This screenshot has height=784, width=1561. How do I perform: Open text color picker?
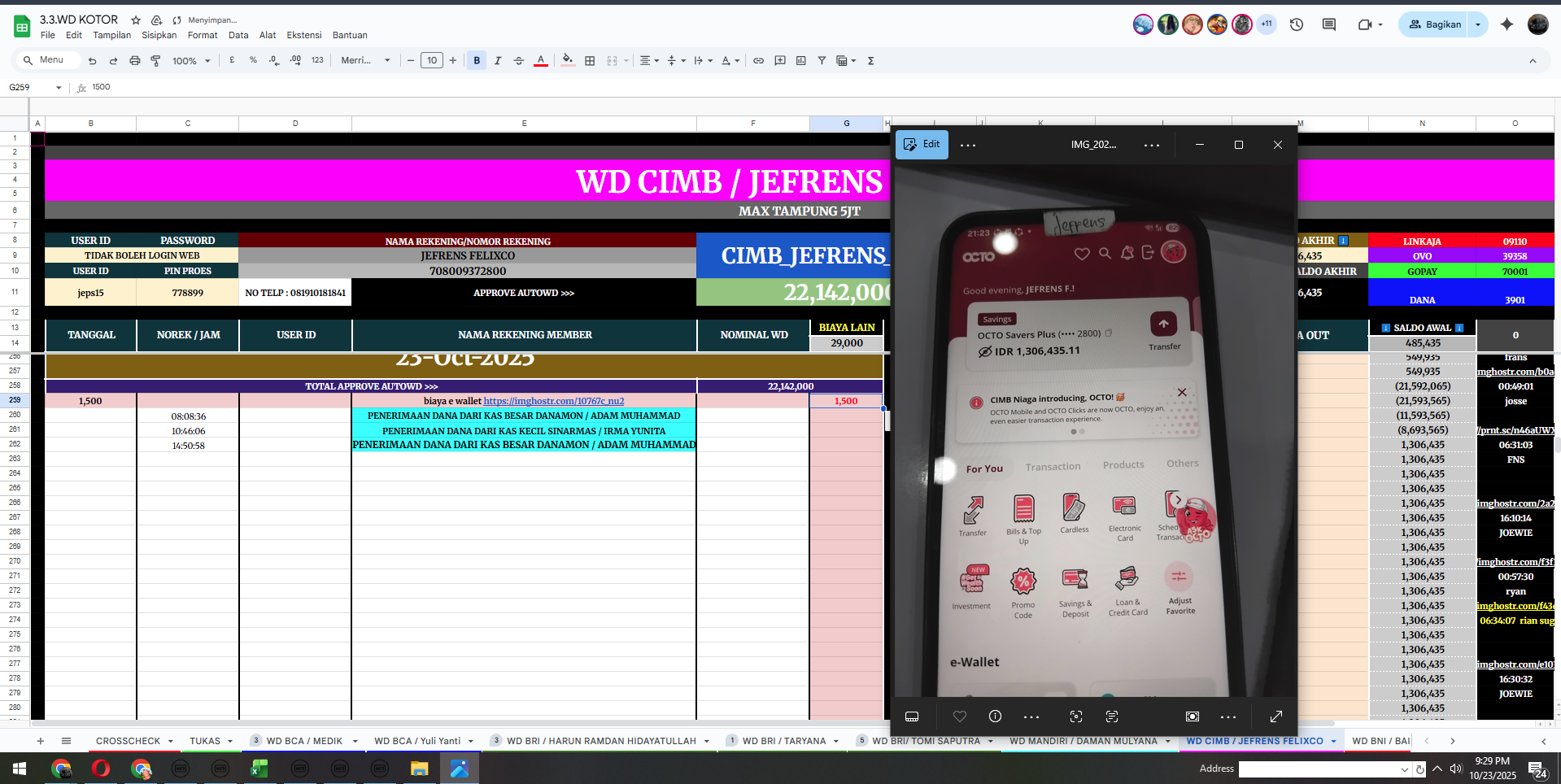pyautogui.click(x=540, y=60)
